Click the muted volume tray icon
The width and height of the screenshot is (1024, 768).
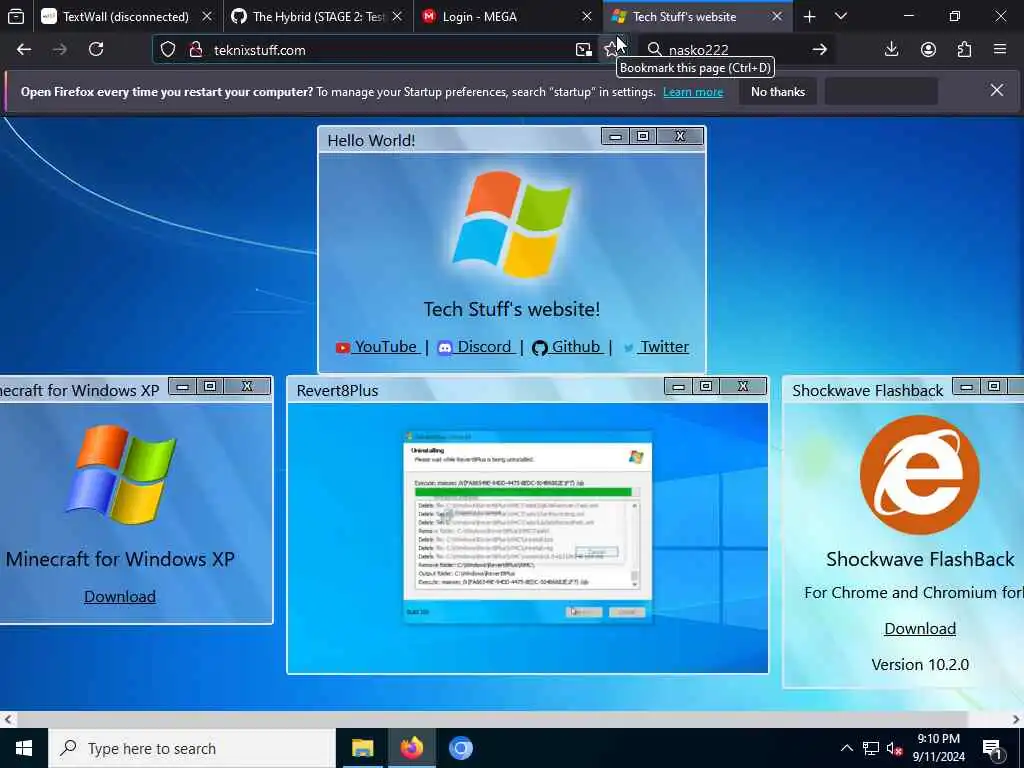pos(895,748)
